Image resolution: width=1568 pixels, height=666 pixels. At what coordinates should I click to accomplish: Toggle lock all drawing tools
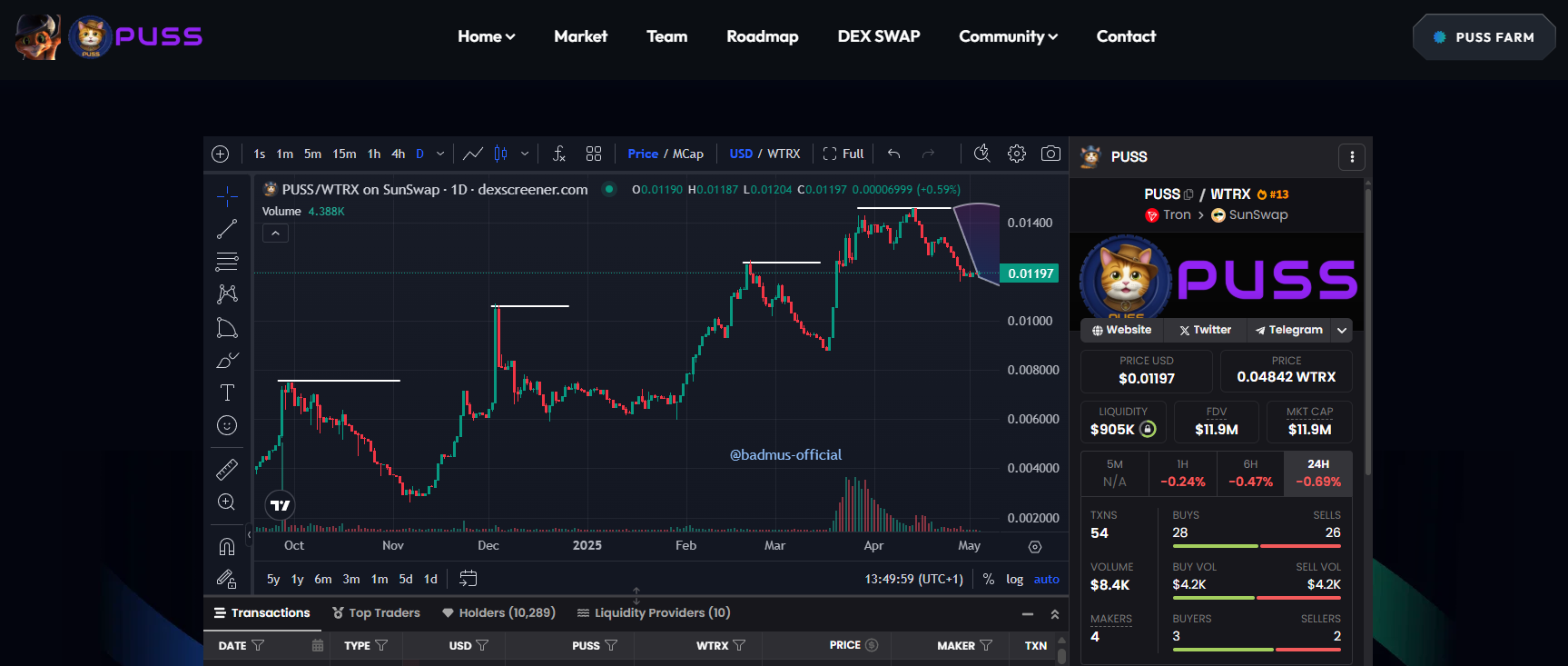pos(227,579)
